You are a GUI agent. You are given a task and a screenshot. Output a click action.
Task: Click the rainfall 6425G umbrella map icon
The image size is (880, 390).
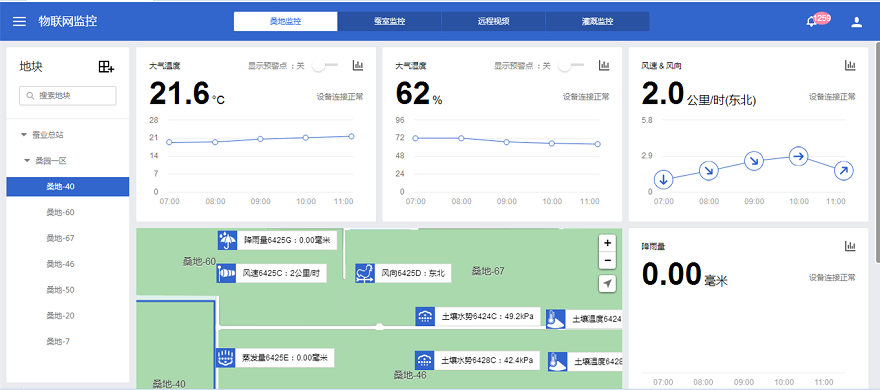click(x=227, y=241)
